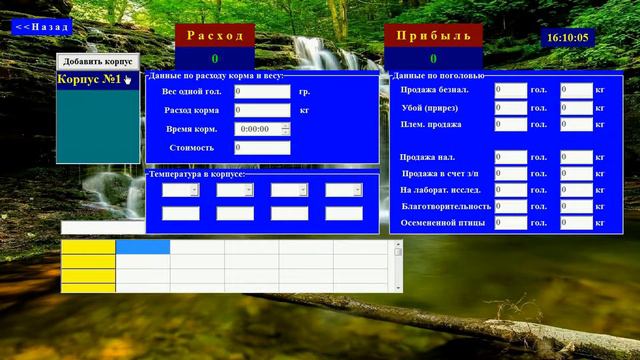Go back with the <<Назад button

[42, 27]
